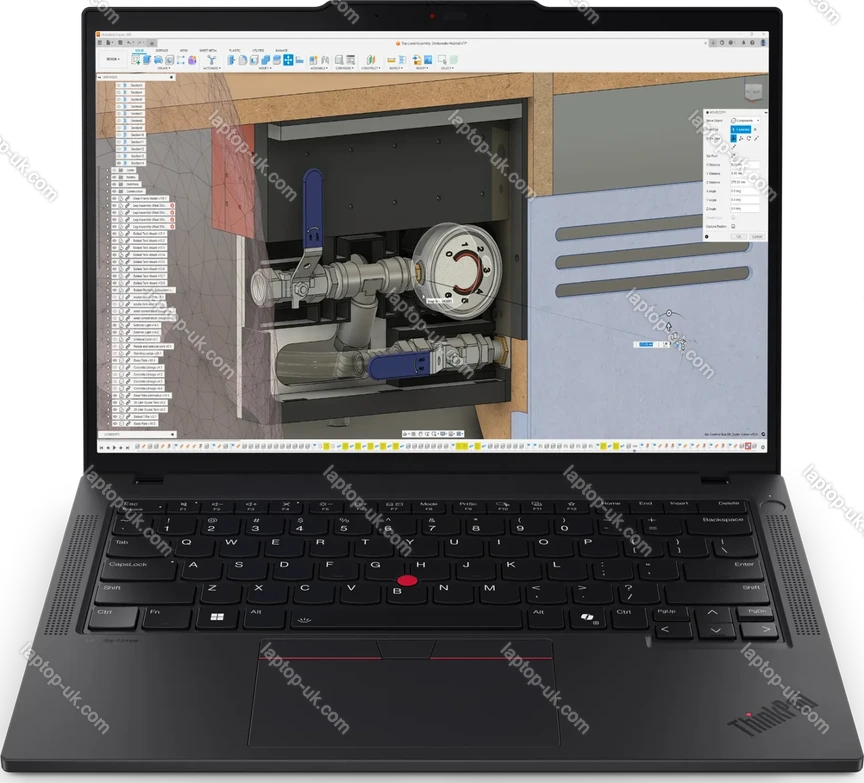Click the Z Distance input field
864x783 pixels.
pos(742,182)
